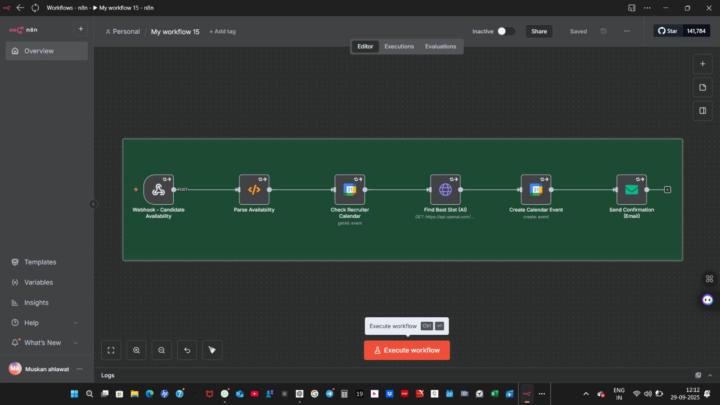The width and height of the screenshot is (720, 405).
Task: Open Variables in the sidebar
Action: [46, 282]
